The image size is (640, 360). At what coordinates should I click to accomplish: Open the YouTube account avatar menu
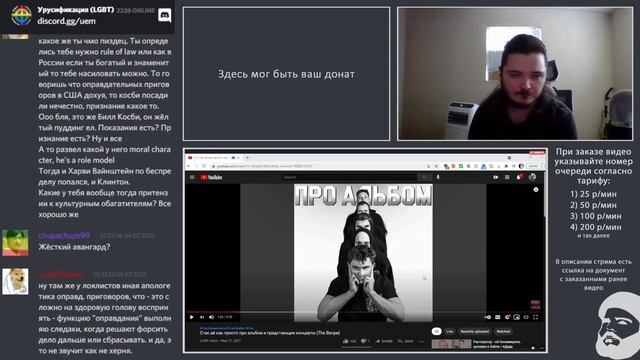[x=532, y=177]
